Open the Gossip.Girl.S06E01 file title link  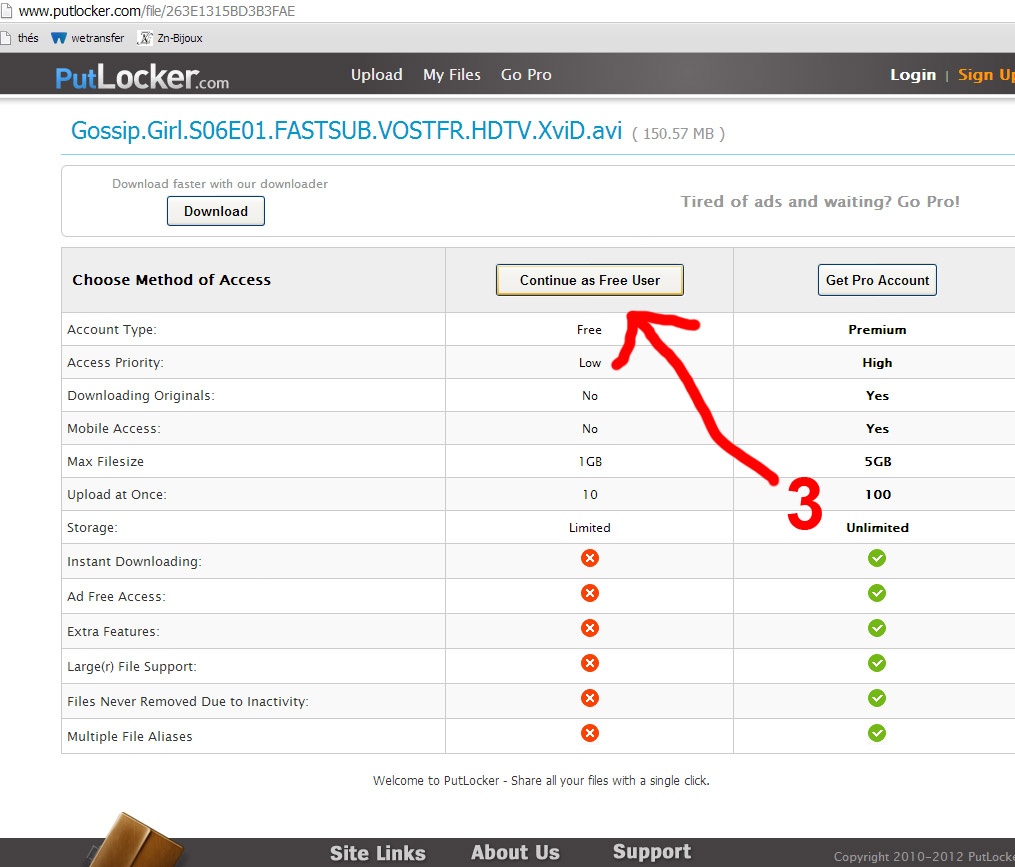346,131
